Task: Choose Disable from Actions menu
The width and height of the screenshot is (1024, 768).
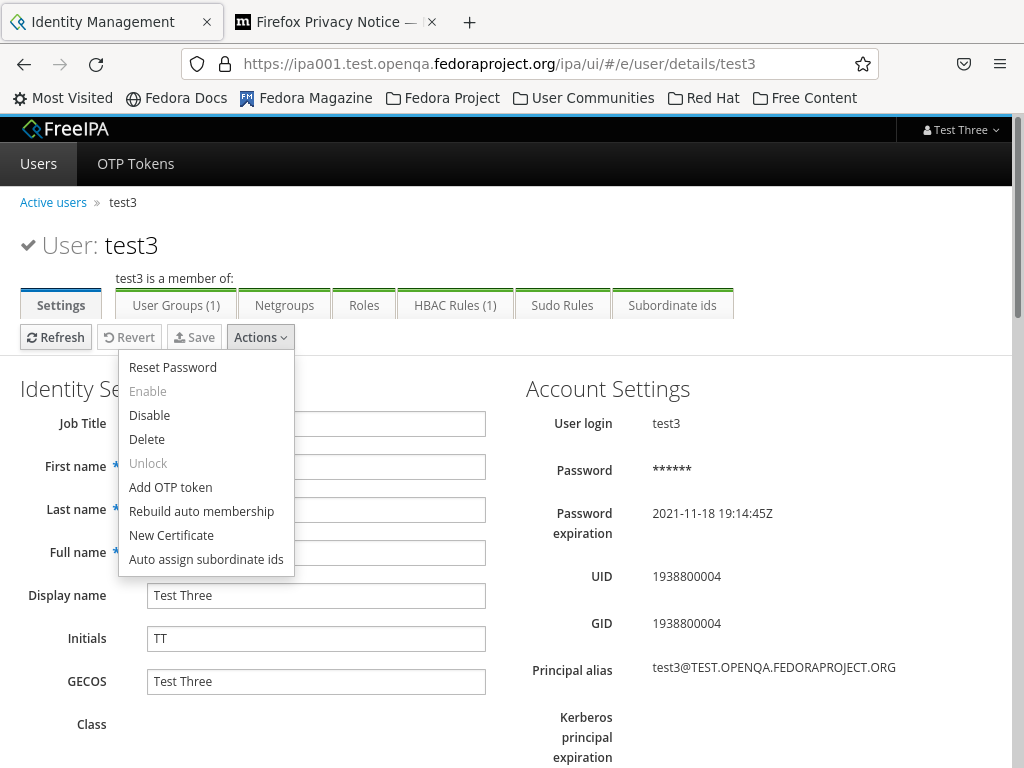Action: click(x=206, y=415)
